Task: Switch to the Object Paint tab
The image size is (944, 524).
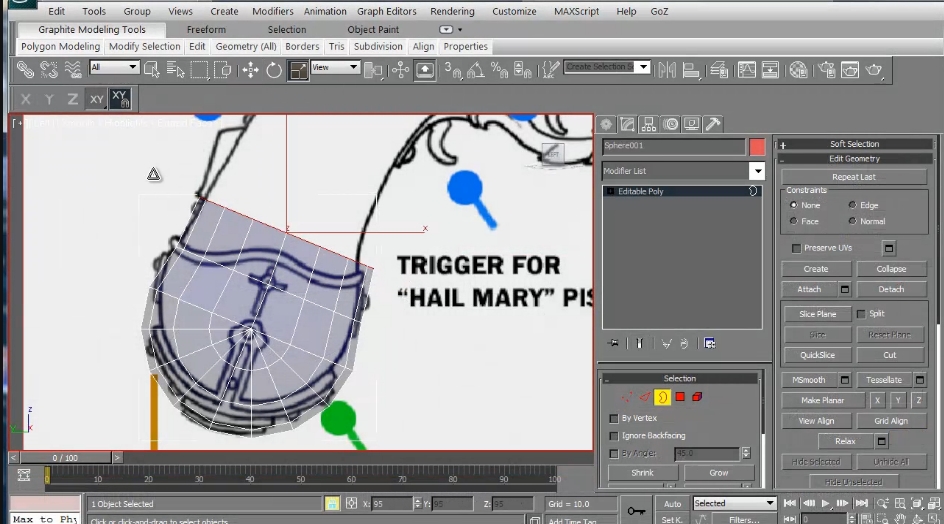Action: 373,30
